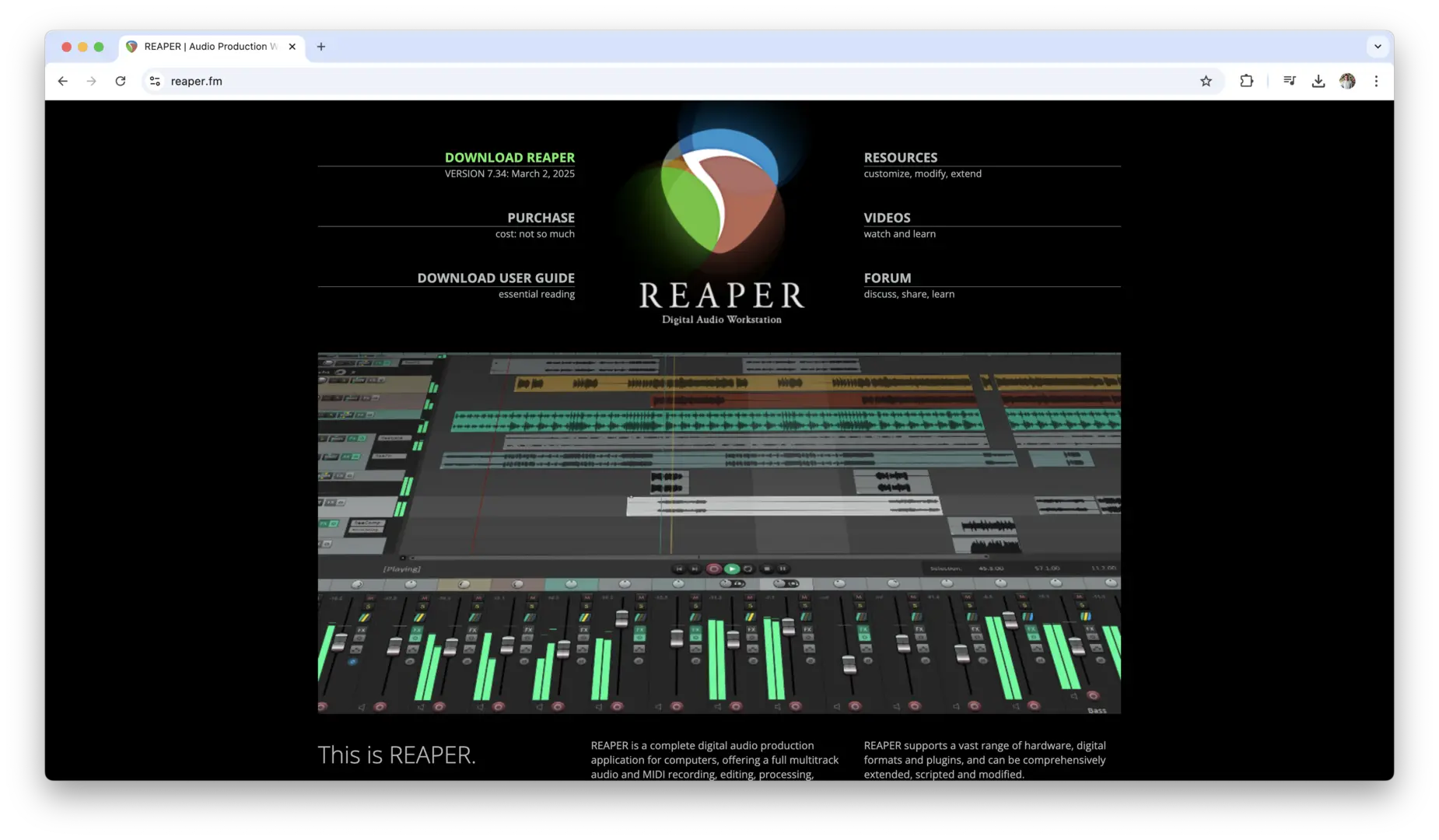Open the browser Downloads icon
1439x840 pixels.
coord(1318,81)
